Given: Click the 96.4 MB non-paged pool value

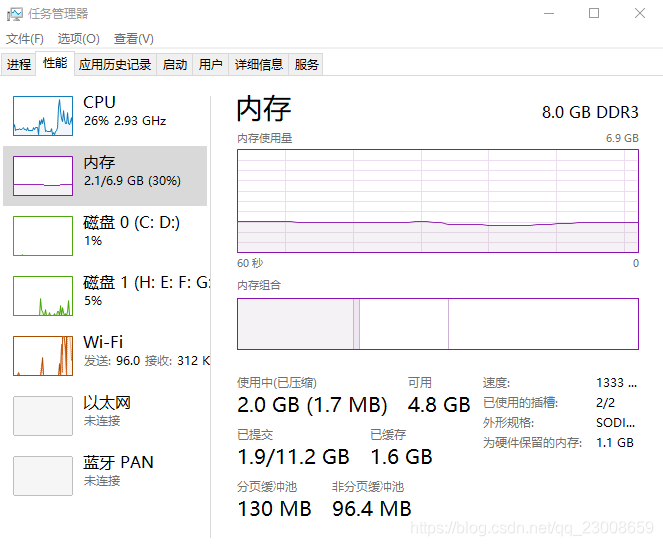Looking at the screenshot, I should click(372, 509).
